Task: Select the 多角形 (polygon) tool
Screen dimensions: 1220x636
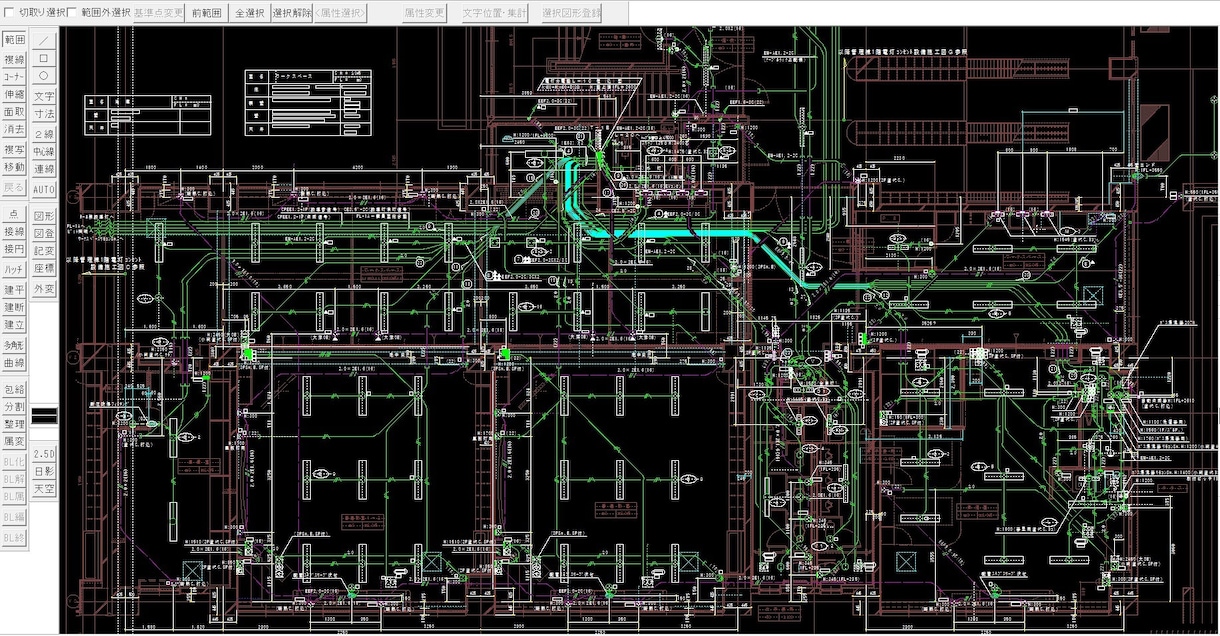Action: [14, 346]
